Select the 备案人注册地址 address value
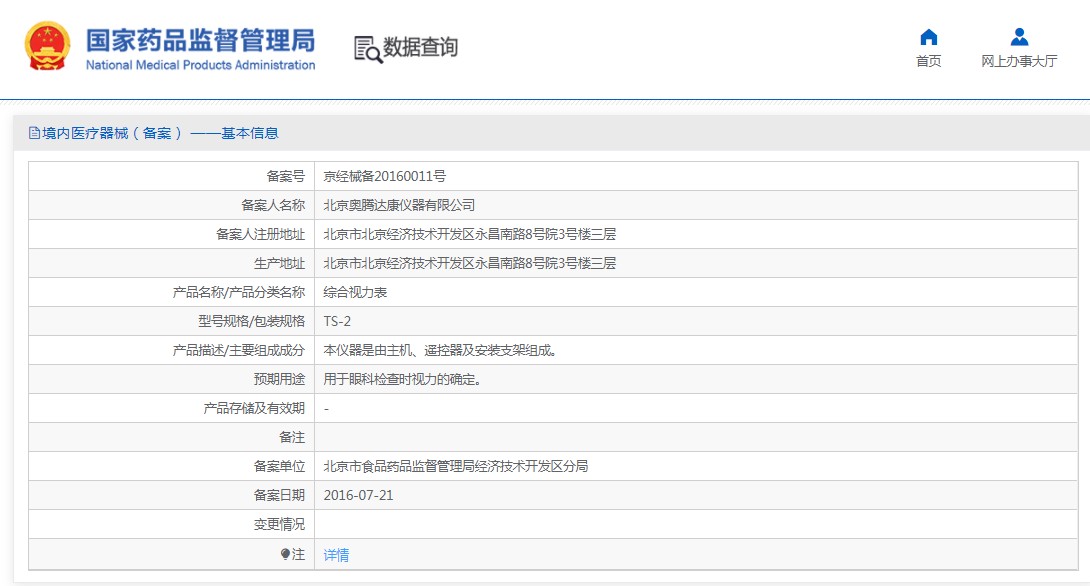Viewport: 1090px width, 586px height. (x=470, y=234)
